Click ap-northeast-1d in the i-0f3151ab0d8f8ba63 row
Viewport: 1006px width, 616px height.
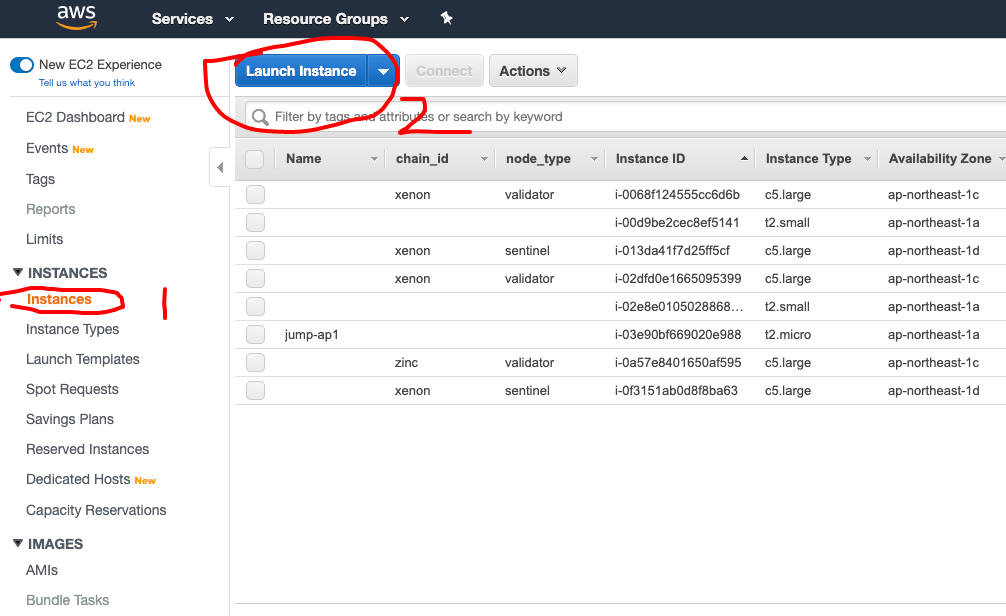coord(934,391)
